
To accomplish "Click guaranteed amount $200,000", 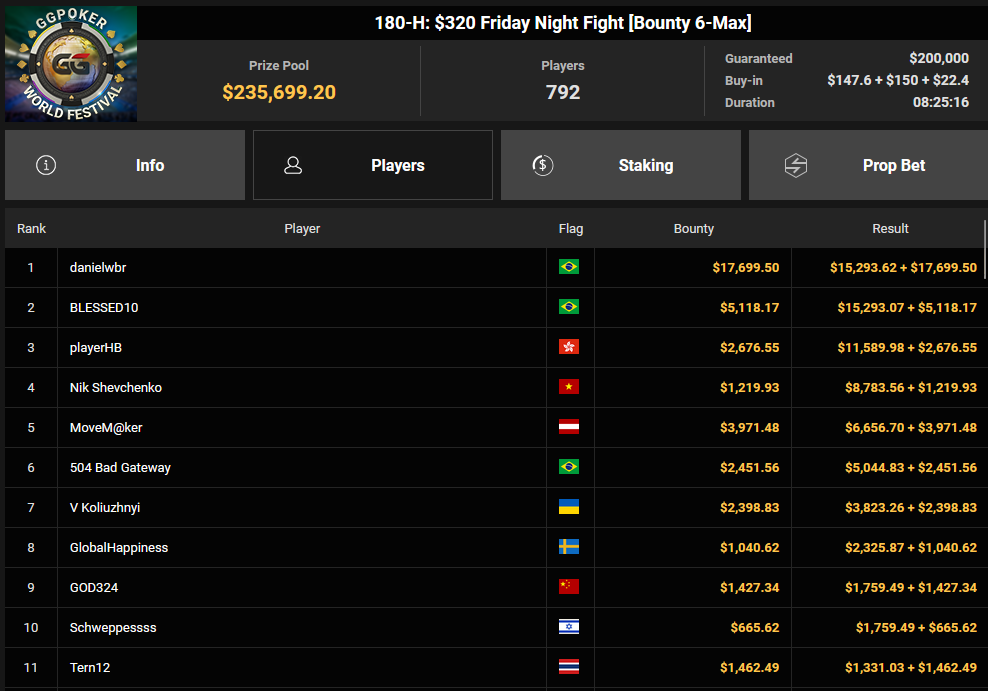I will (939, 58).
